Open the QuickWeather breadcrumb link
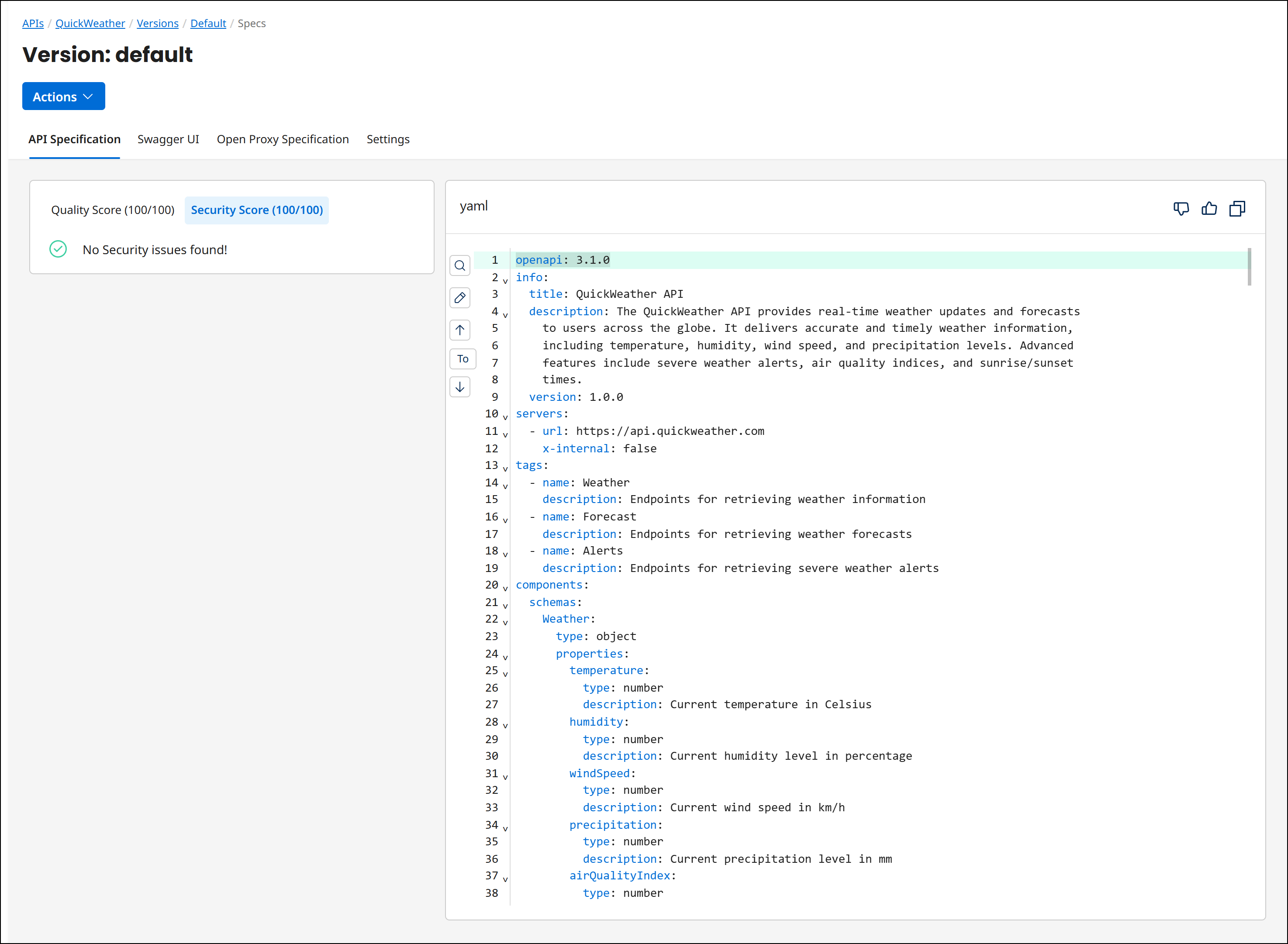The height and width of the screenshot is (944, 1288). pos(90,24)
